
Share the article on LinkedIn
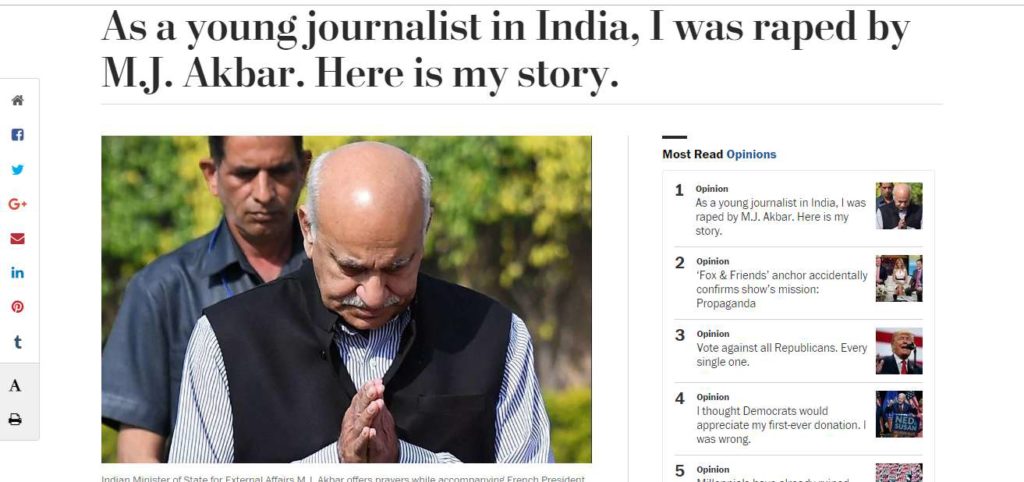(x=18, y=273)
